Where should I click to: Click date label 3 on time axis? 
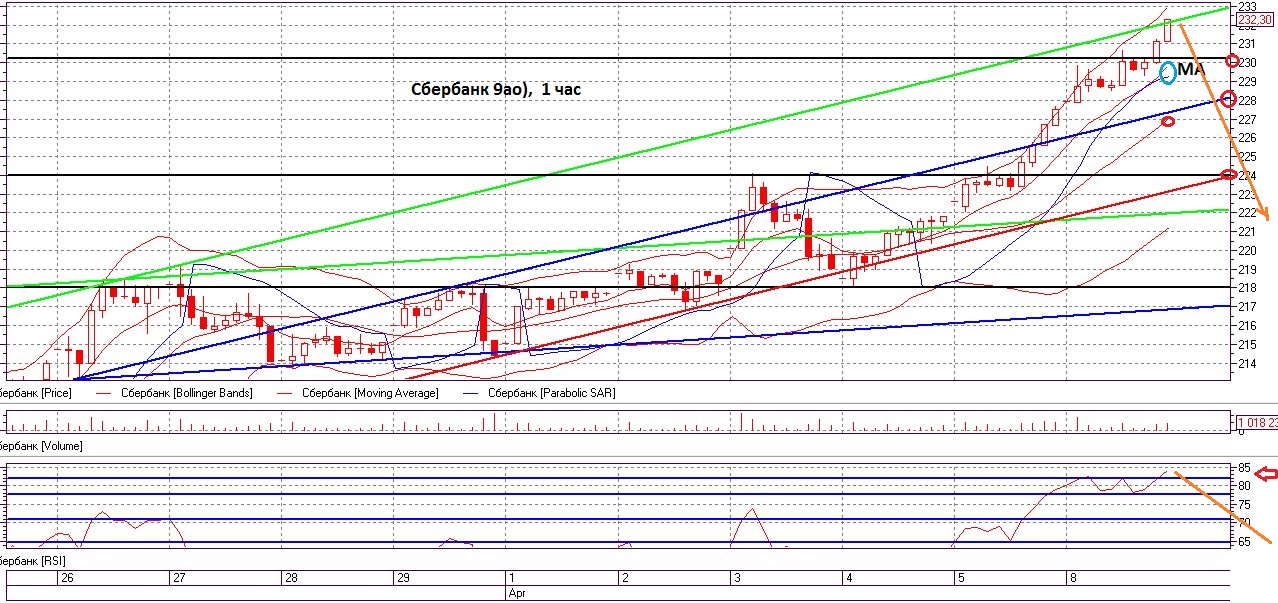pyautogui.click(x=737, y=578)
